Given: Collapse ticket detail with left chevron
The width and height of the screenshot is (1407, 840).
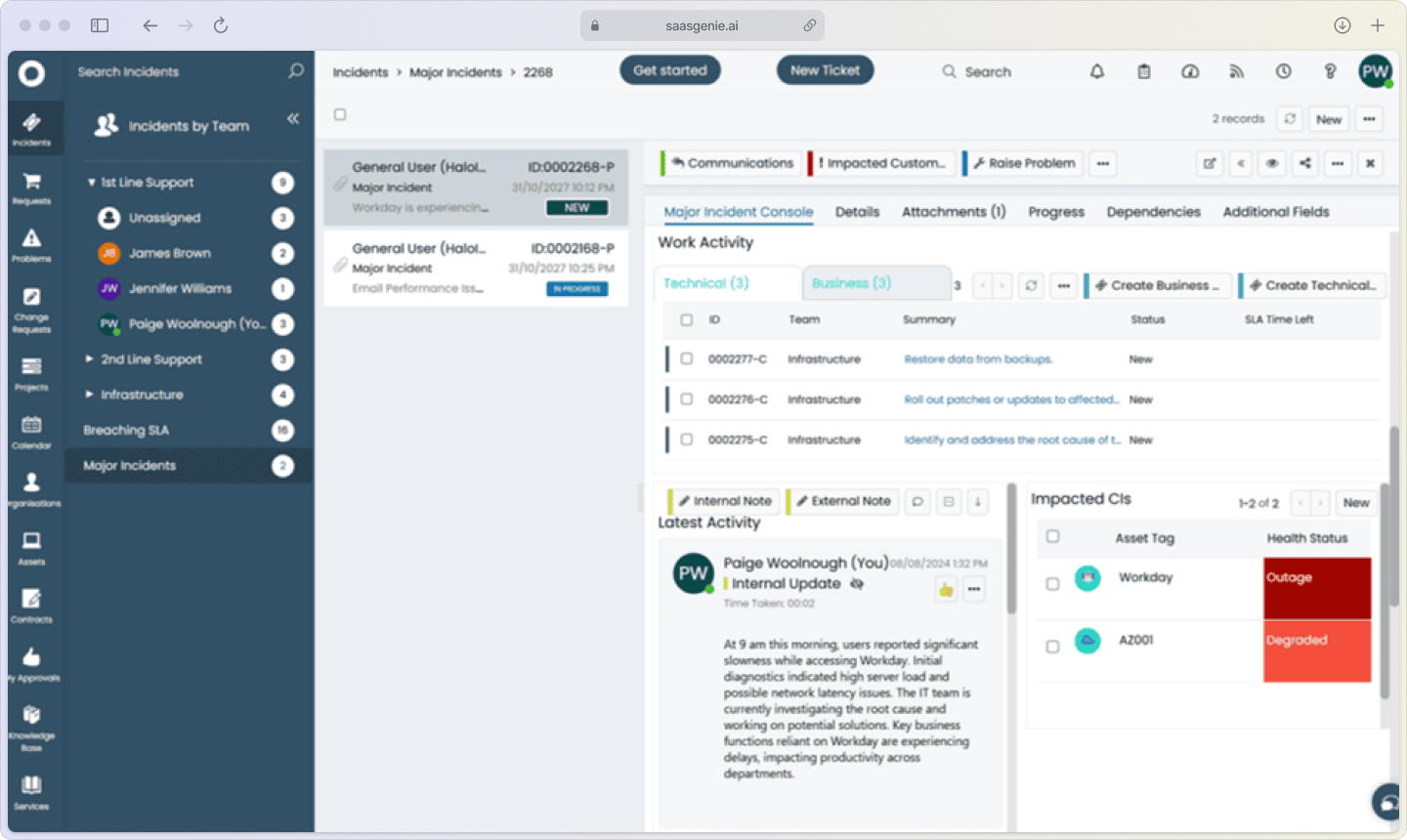Looking at the screenshot, I should 1241,163.
